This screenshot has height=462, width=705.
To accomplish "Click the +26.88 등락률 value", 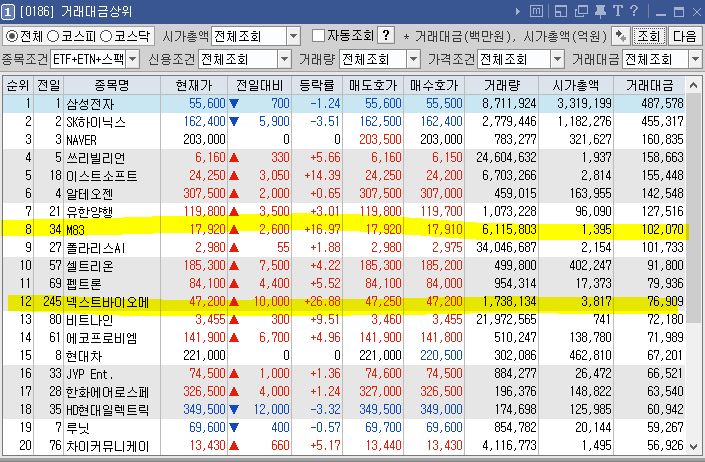I will (x=322, y=302).
